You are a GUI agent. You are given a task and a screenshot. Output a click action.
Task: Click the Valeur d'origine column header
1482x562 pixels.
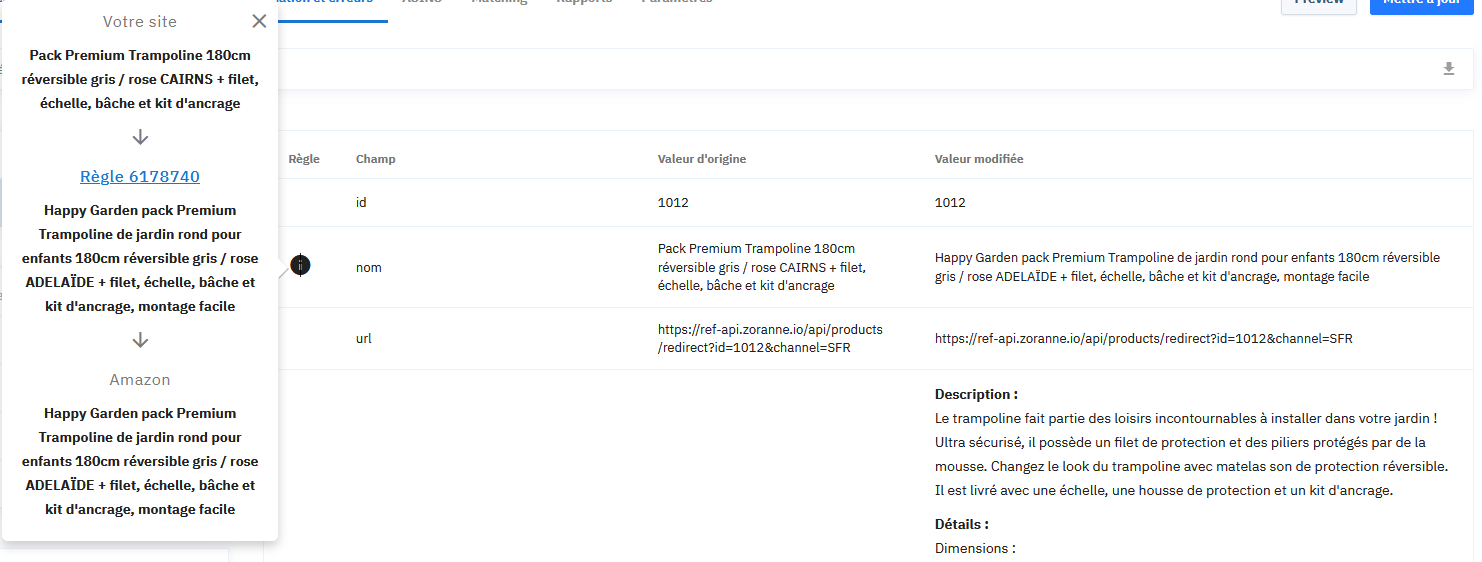coord(702,159)
